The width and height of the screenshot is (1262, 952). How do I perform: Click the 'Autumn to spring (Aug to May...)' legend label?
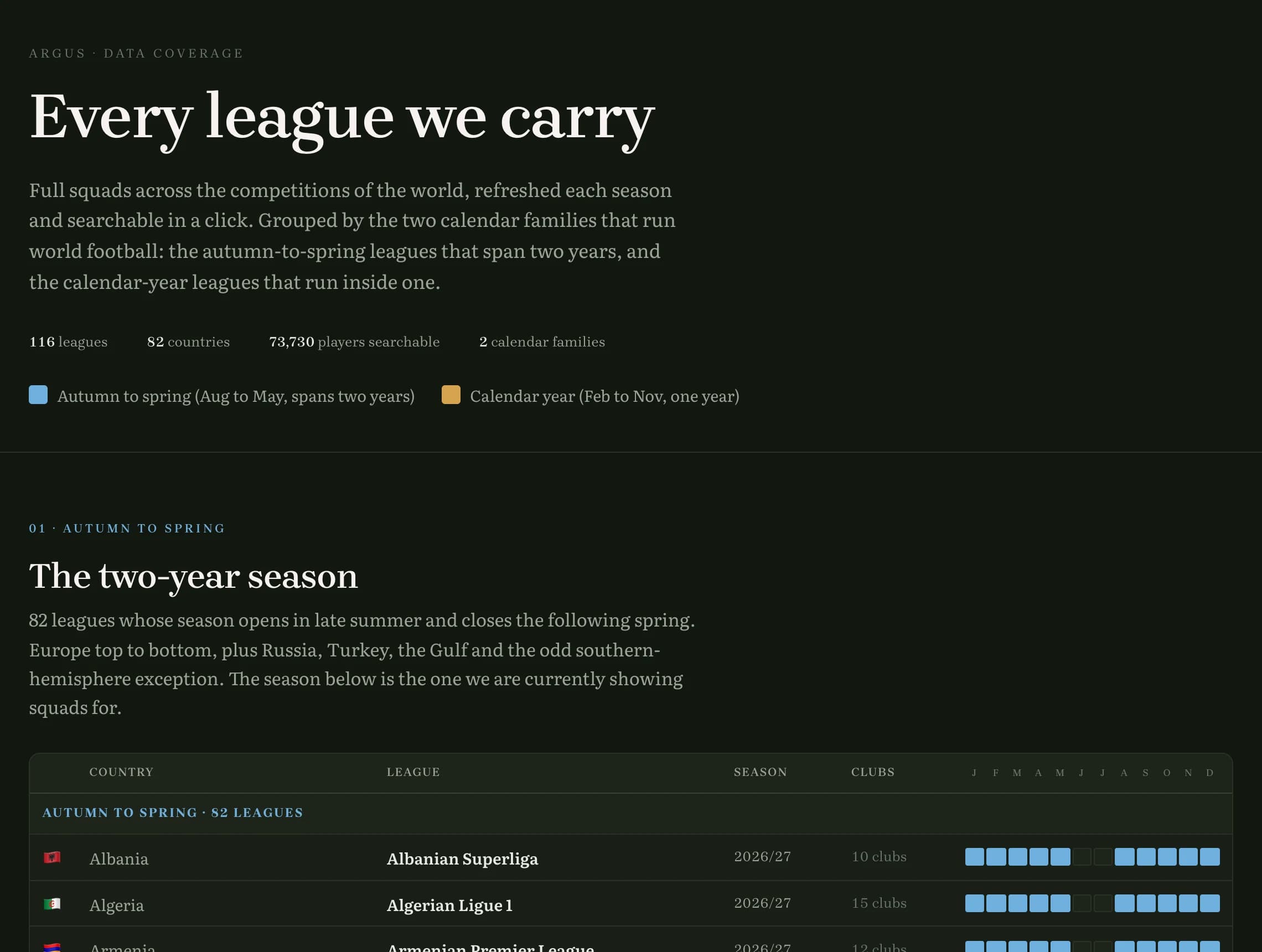pyautogui.click(x=236, y=396)
